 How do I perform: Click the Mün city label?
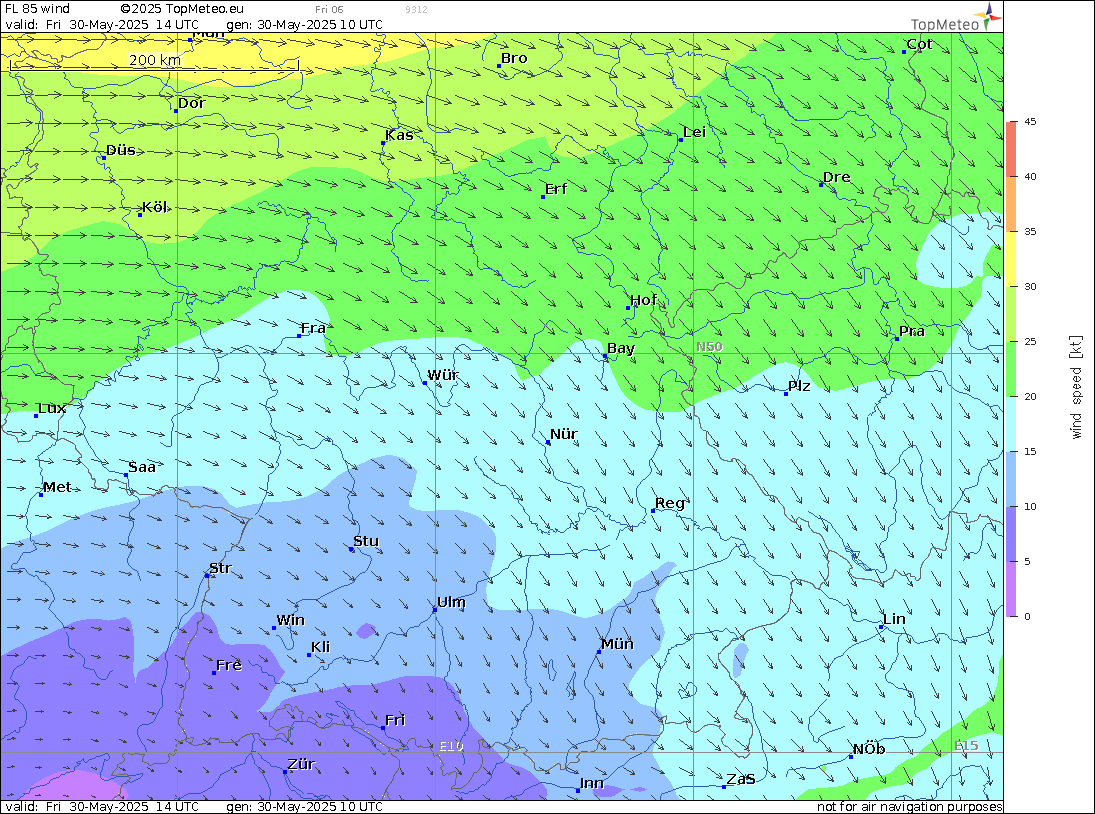617,644
